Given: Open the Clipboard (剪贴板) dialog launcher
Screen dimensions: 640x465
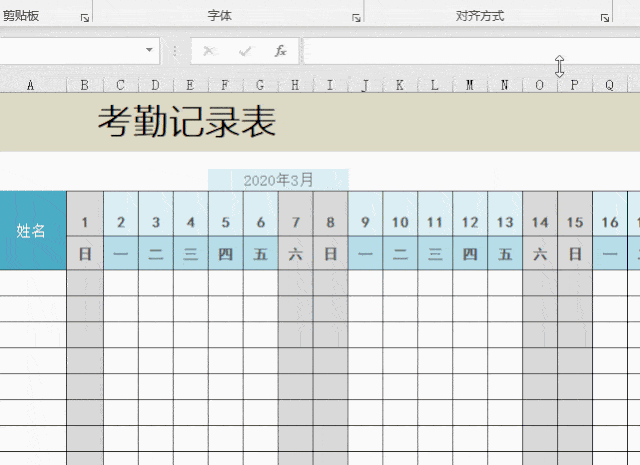Looking at the screenshot, I should [84, 18].
